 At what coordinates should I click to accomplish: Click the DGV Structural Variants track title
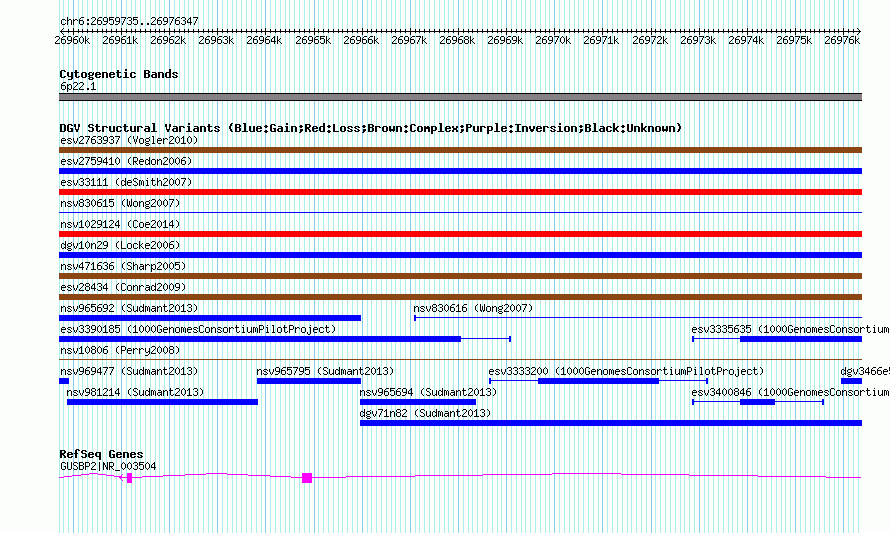point(370,128)
